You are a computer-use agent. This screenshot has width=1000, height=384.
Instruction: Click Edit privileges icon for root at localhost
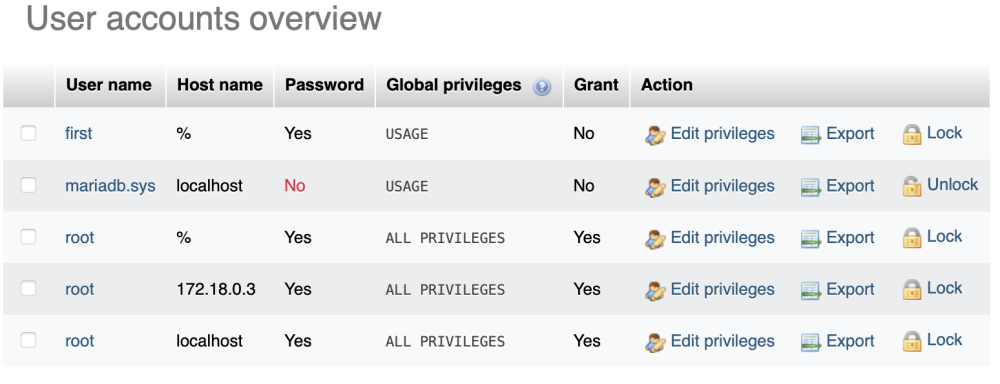pos(655,343)
